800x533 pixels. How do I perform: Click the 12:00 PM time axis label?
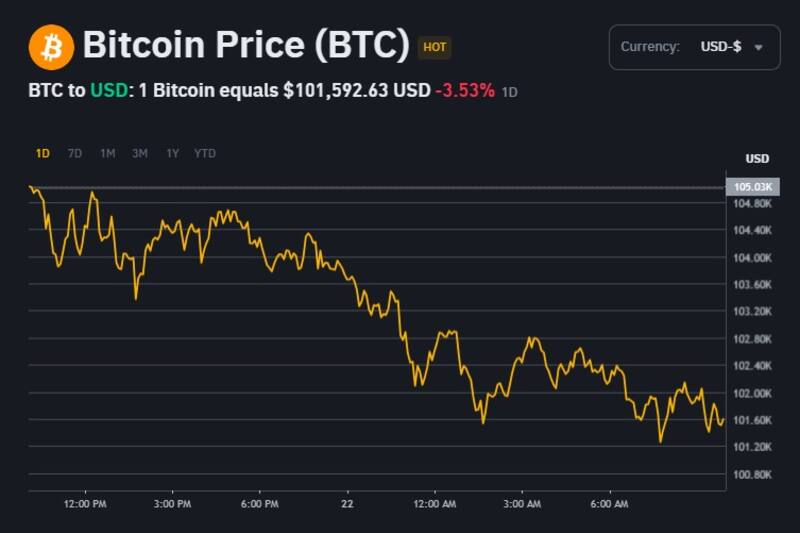coord(84,503)
